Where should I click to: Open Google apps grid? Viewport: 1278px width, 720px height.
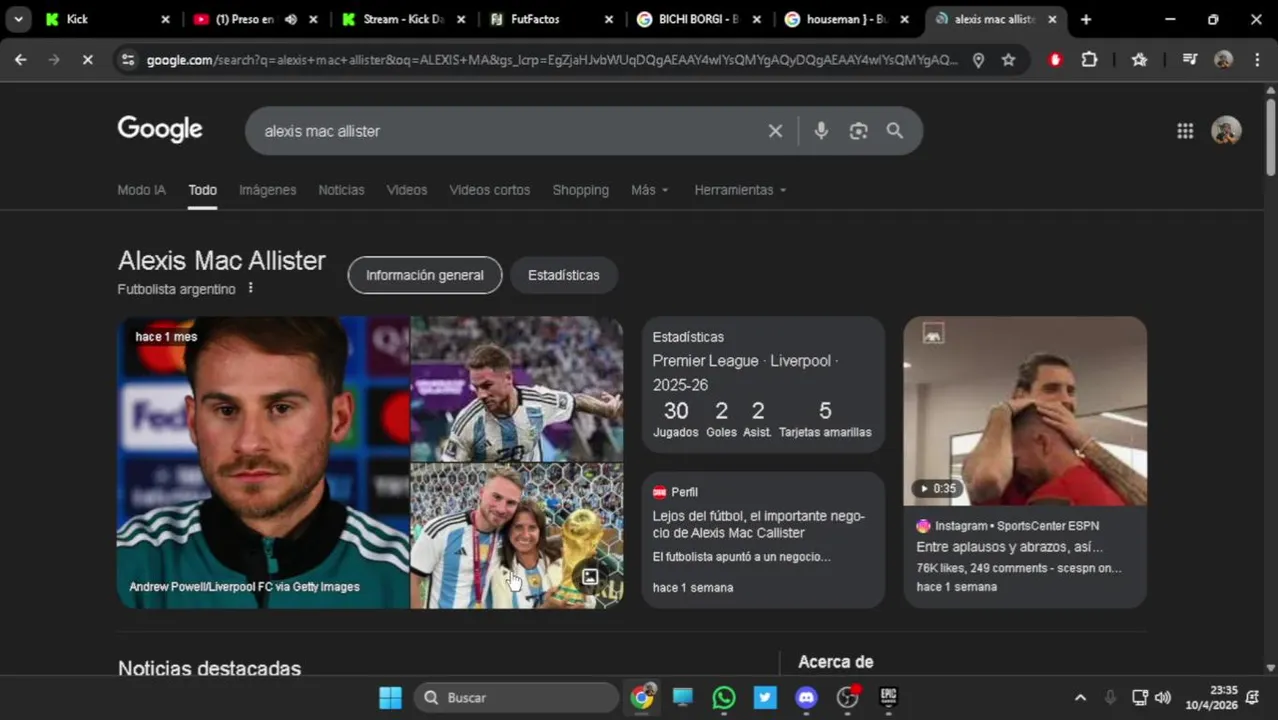1185,131
